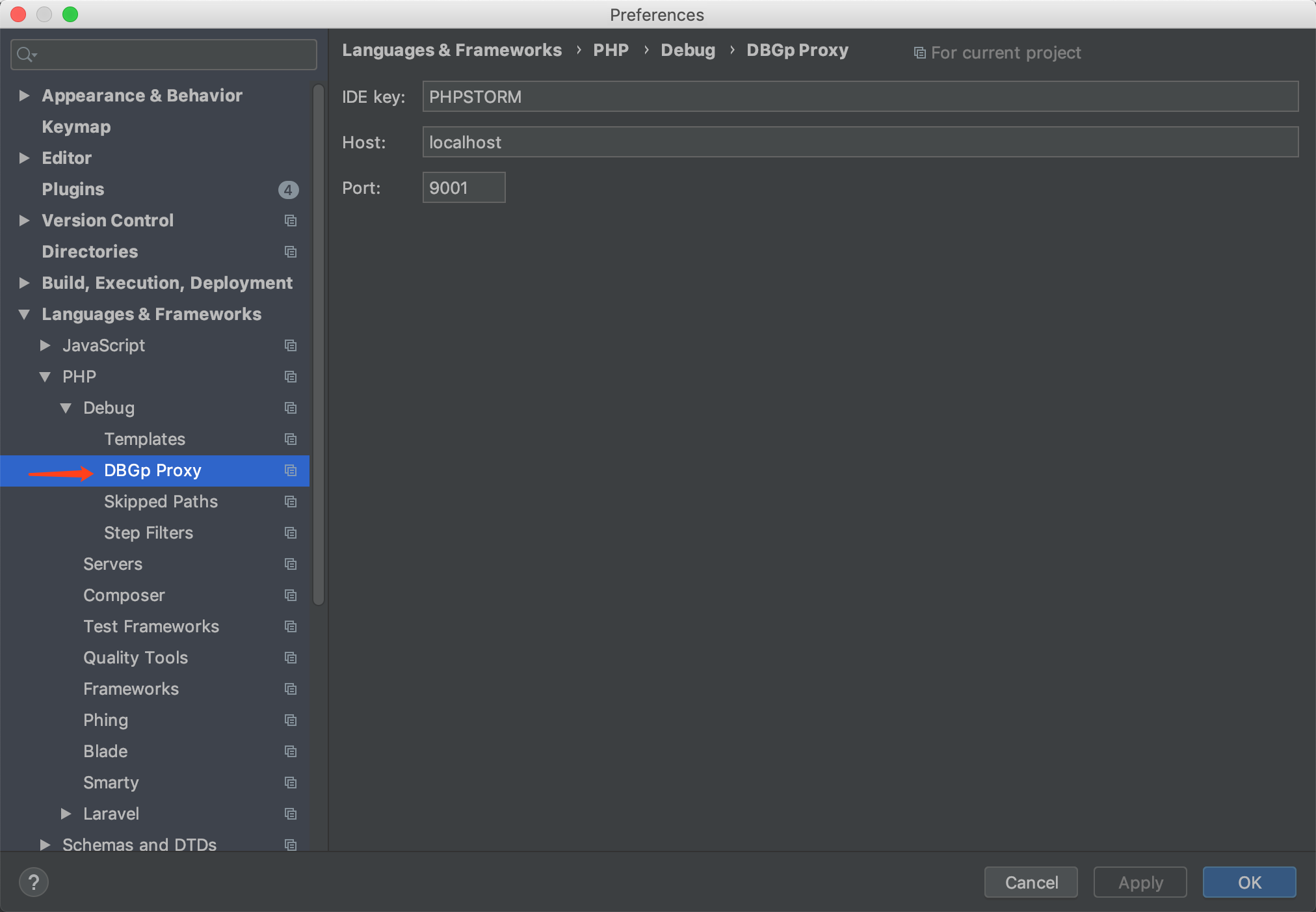The width and height of the screenshot is (1316, 912).
Task: Click project-level icon beside Servers
Action: [x=291, y=564]
